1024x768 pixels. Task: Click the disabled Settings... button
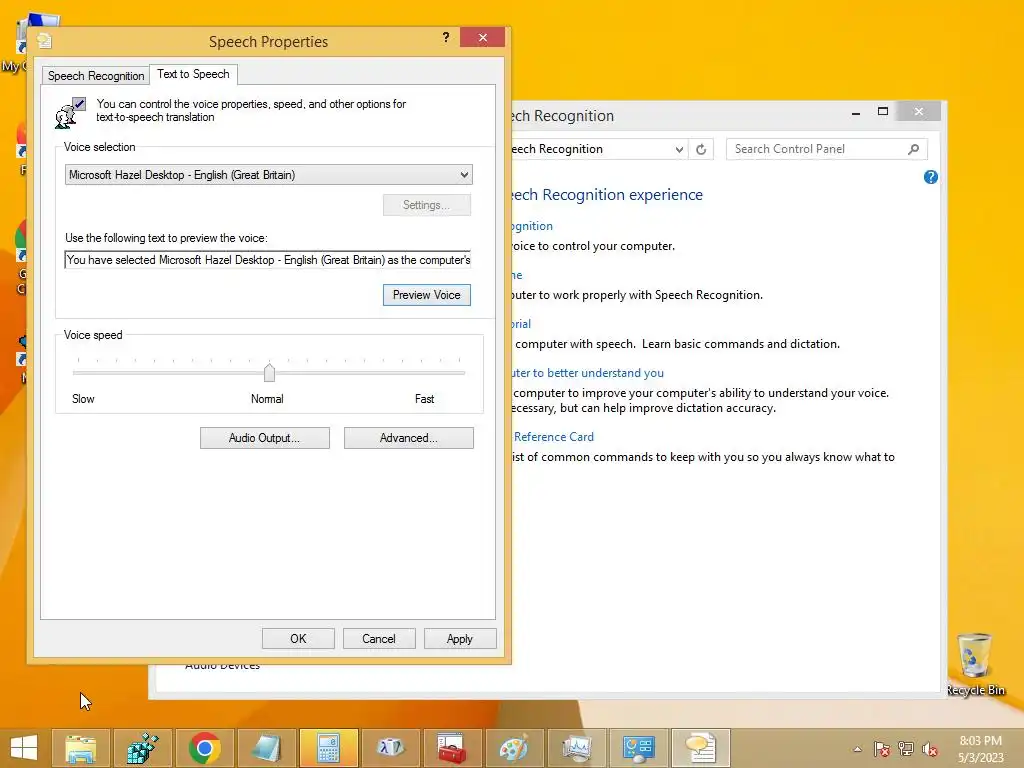pyautogui.click(x=426, y=205)
